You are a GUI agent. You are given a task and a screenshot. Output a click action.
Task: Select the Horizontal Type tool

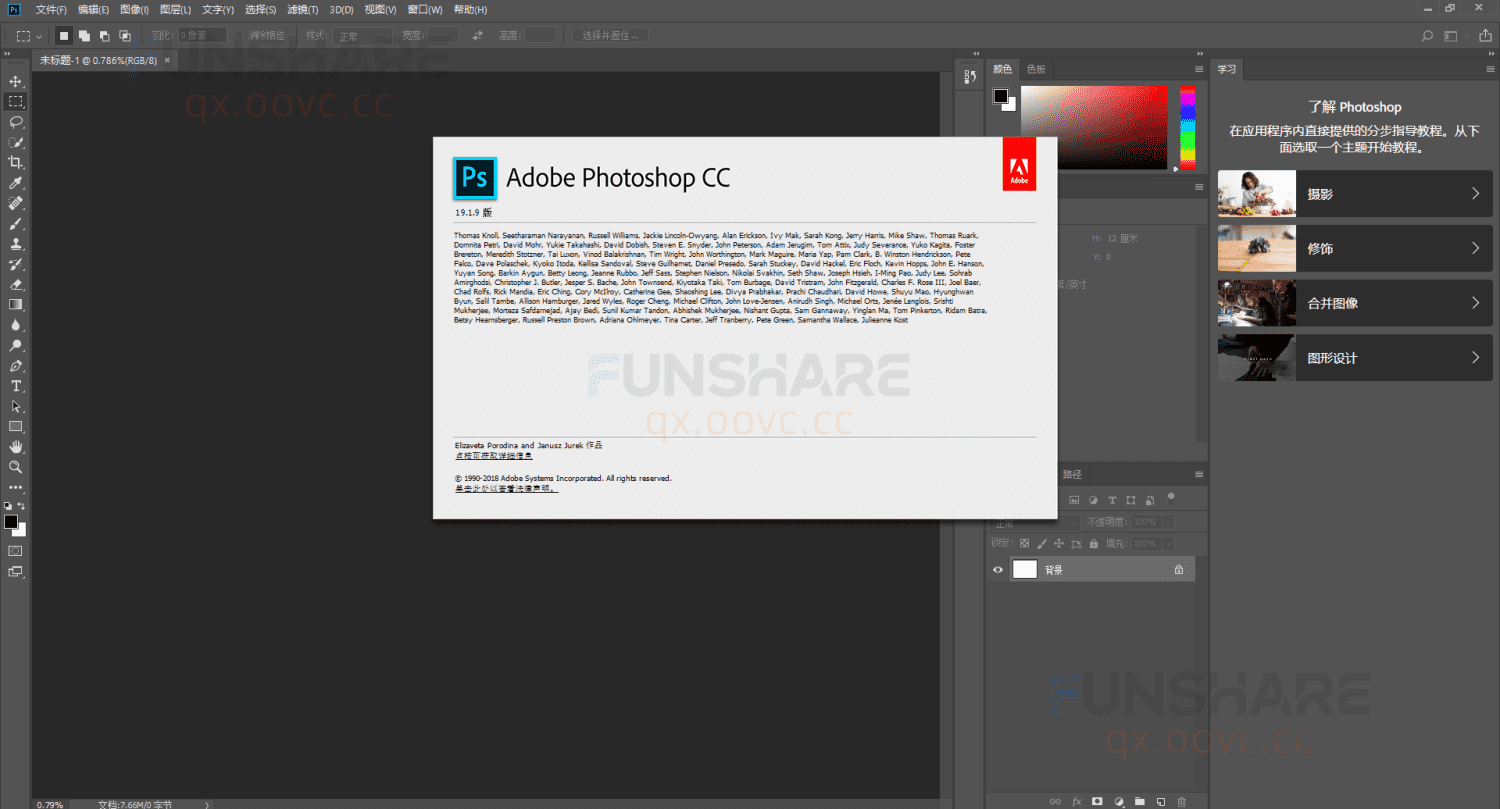click(15, 386)
